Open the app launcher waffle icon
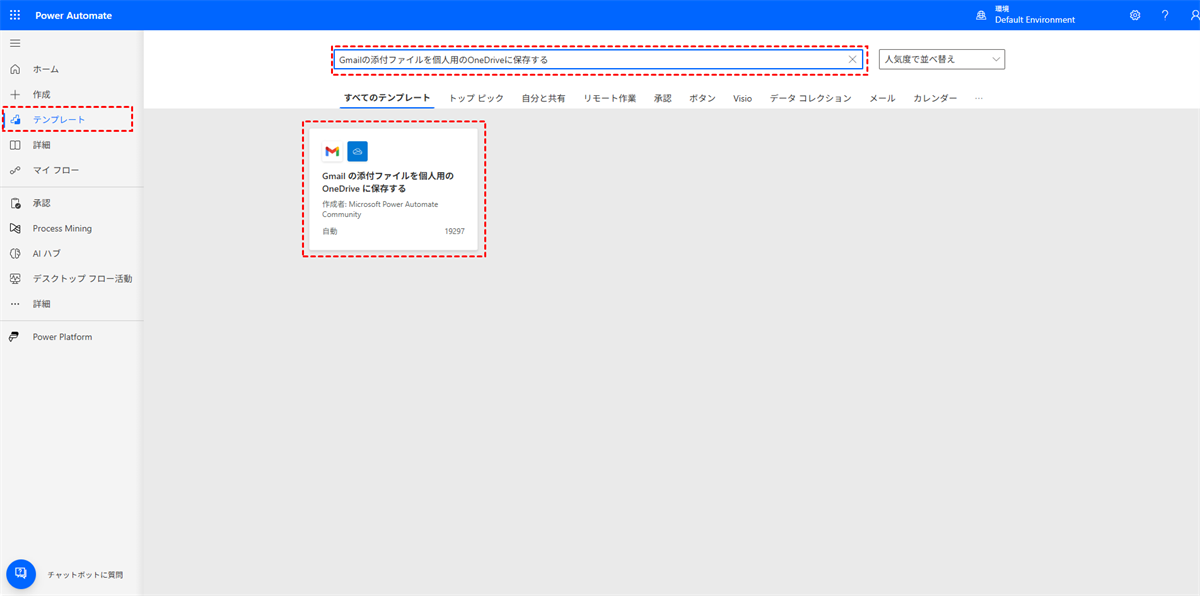1200x596 pixels. coord(15,16)
